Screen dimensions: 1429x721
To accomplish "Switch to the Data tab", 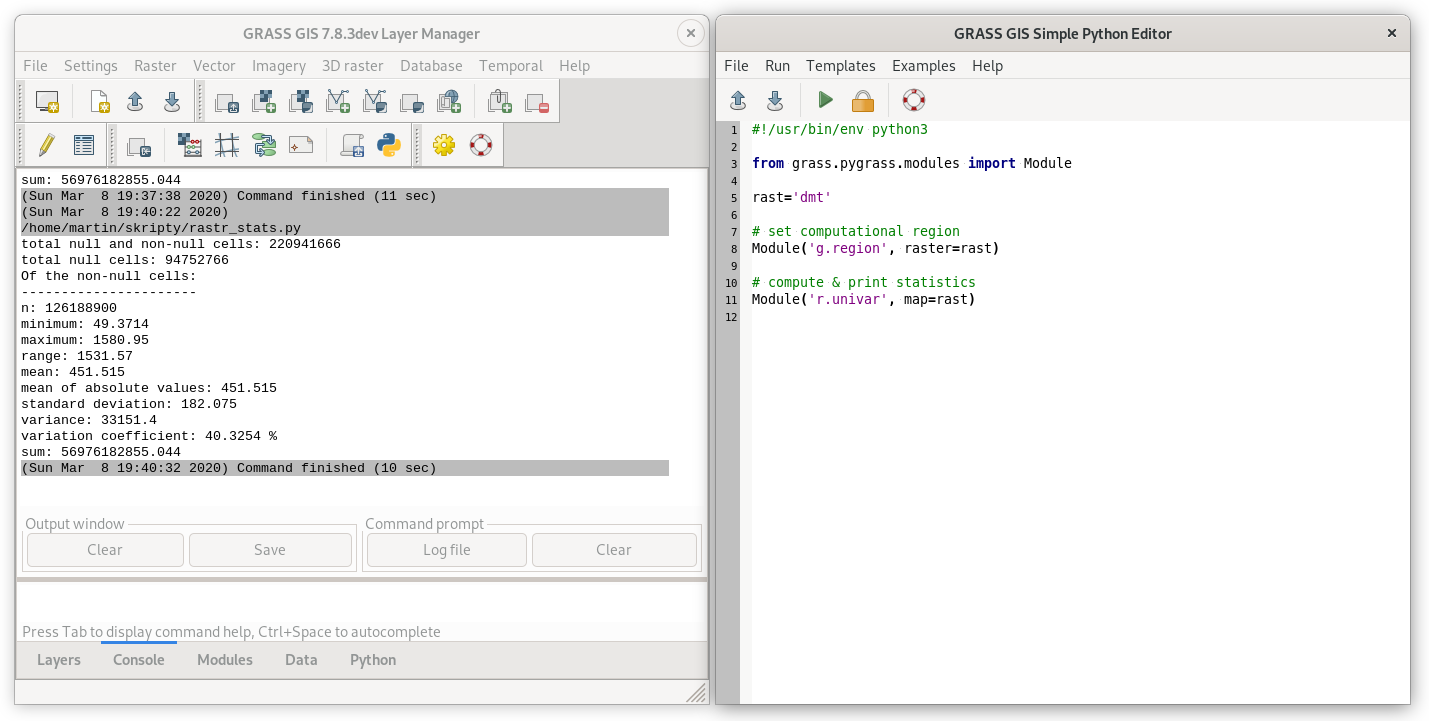I will click(x=301, y=660).
